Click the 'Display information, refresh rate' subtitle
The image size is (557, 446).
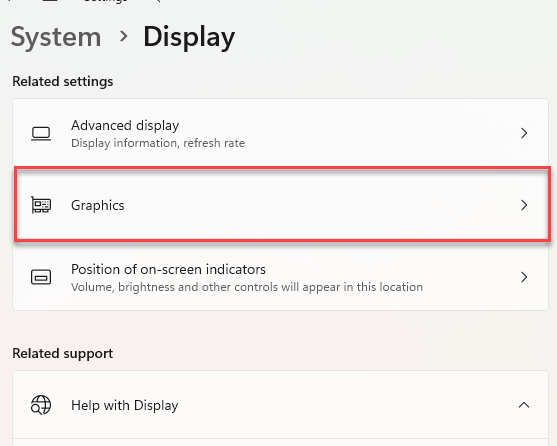click(158, 143)
